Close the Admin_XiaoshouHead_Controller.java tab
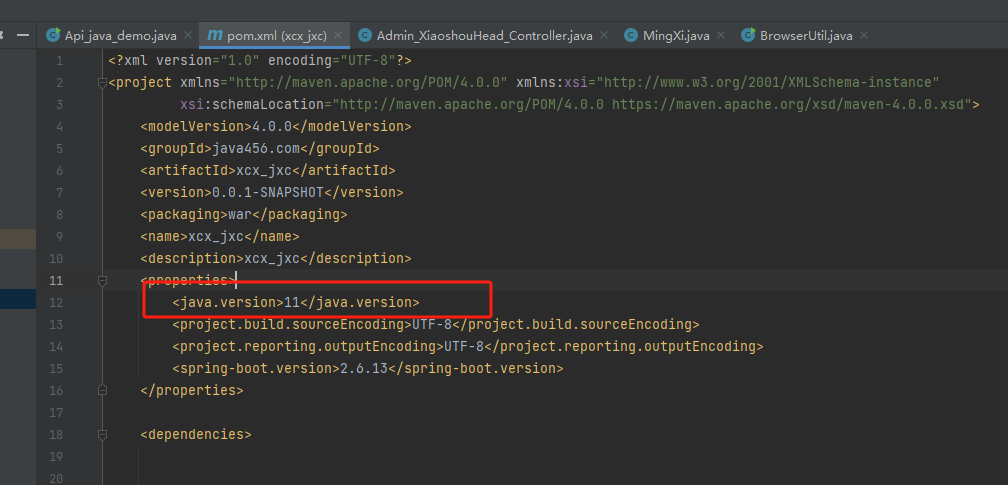Viewport: 1008px width, 485px height. pyautogui.click(x=604, y=35)
